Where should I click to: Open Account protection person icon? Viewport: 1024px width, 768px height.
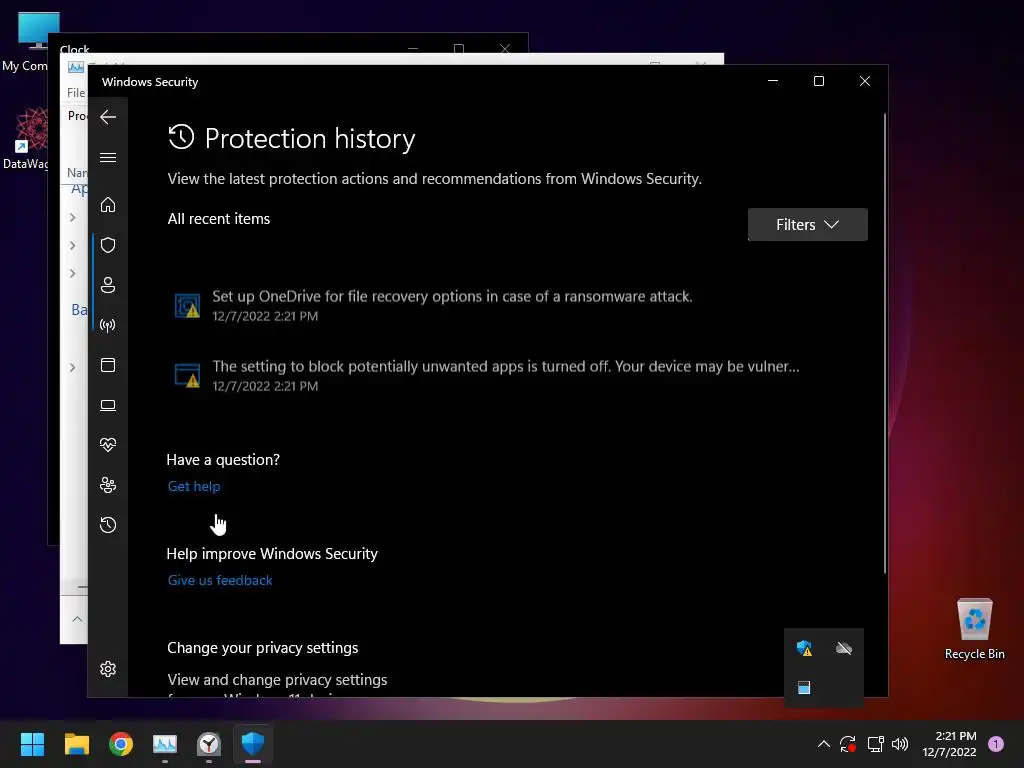[108, 285]
